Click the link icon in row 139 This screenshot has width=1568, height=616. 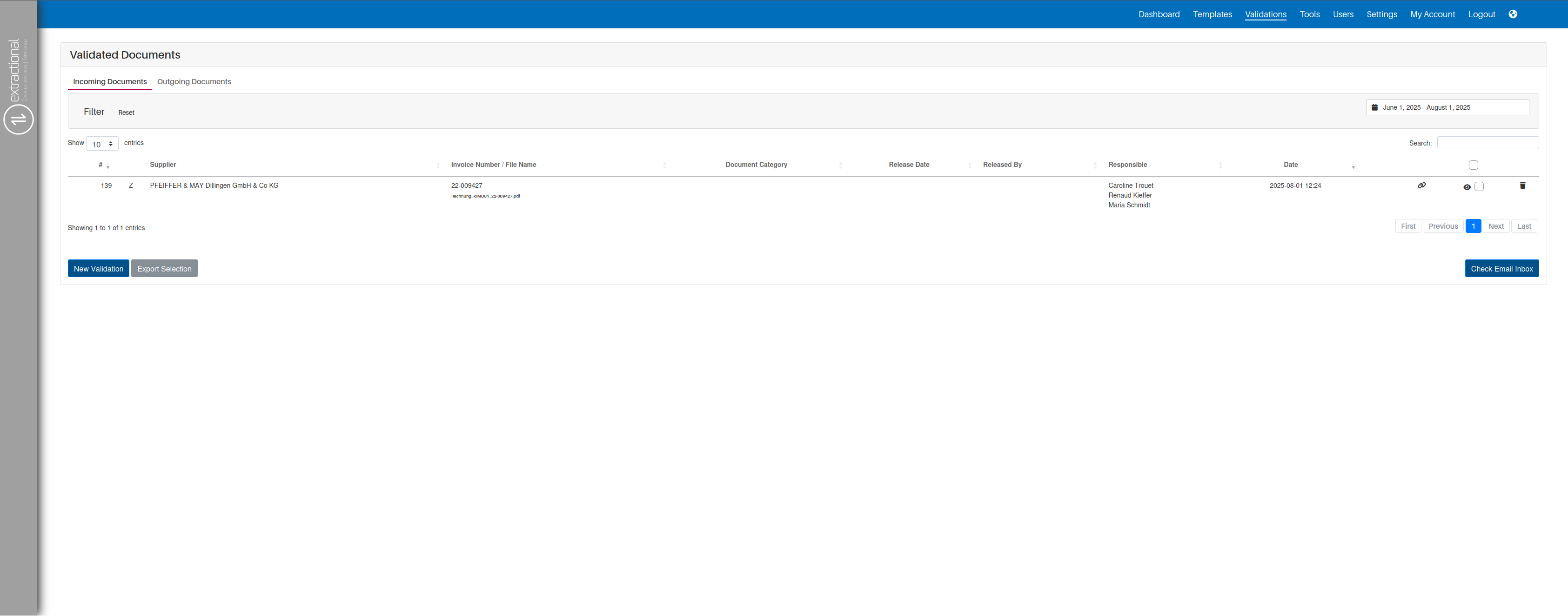[1421, 185]
